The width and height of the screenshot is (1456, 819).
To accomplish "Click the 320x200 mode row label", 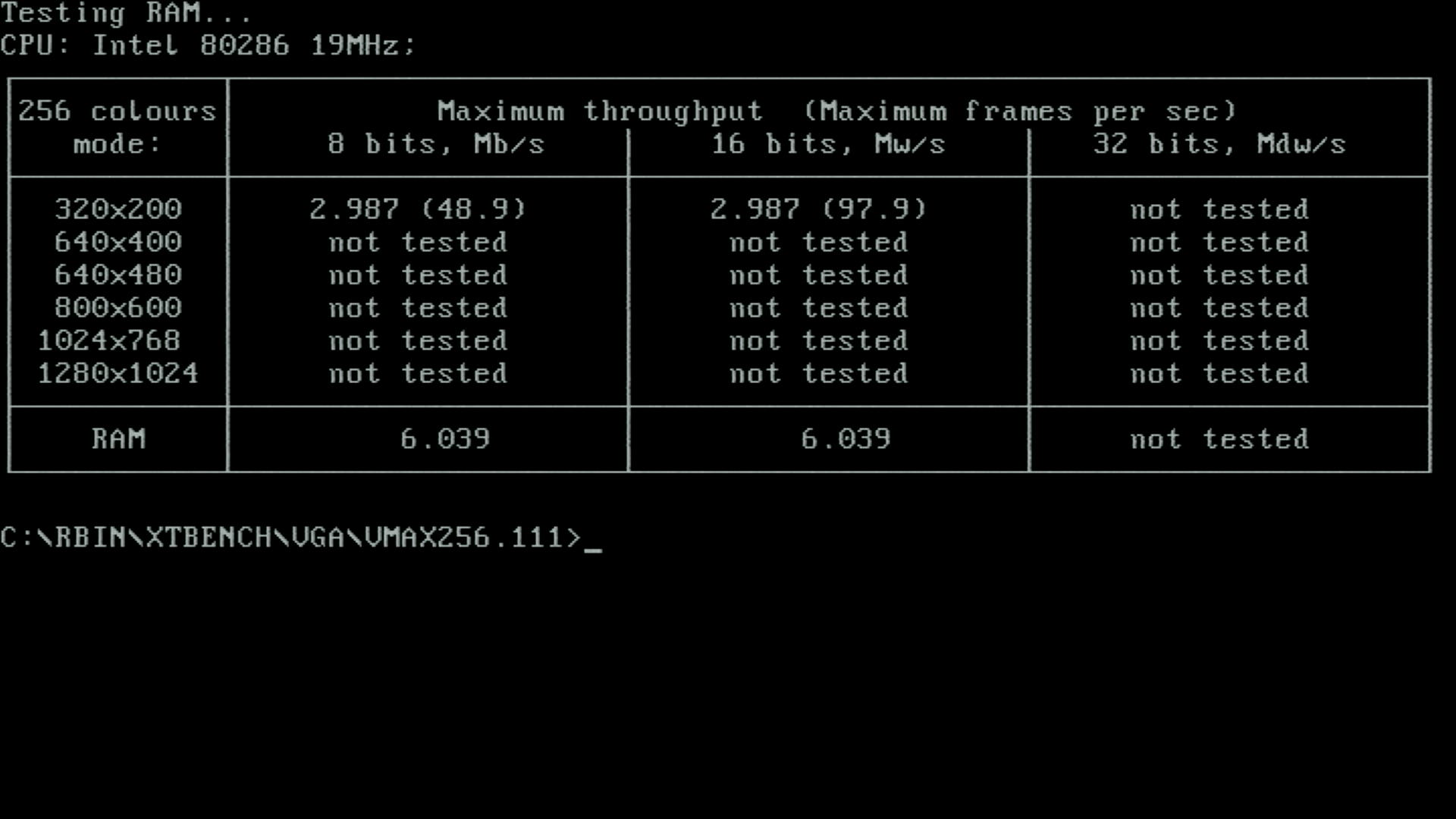I will point(118,209).
